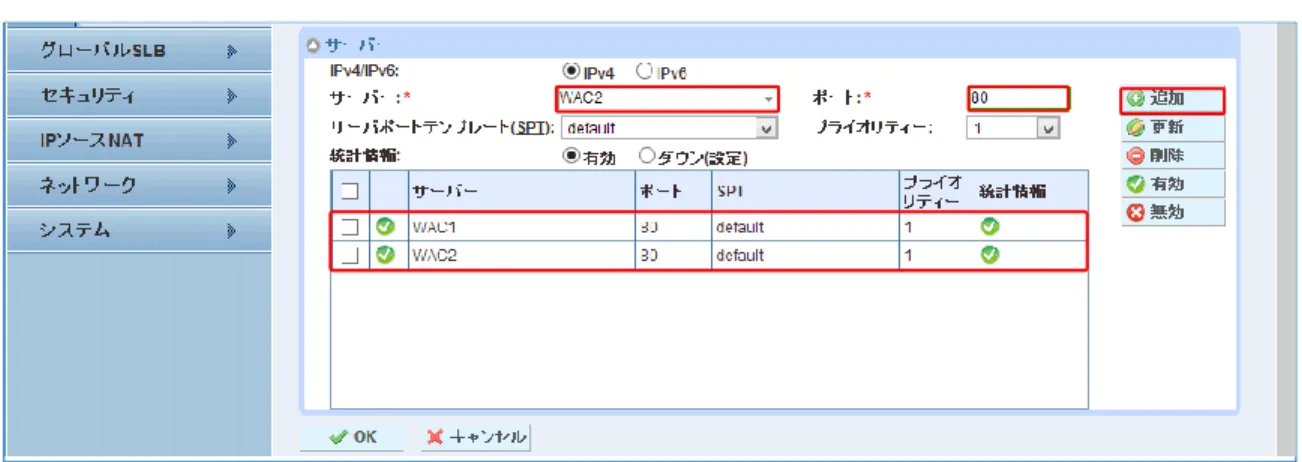The height and width of the screenshot is (462, 1302).
Task: Open the server dropdown showing WAC2
Action: 666,99
